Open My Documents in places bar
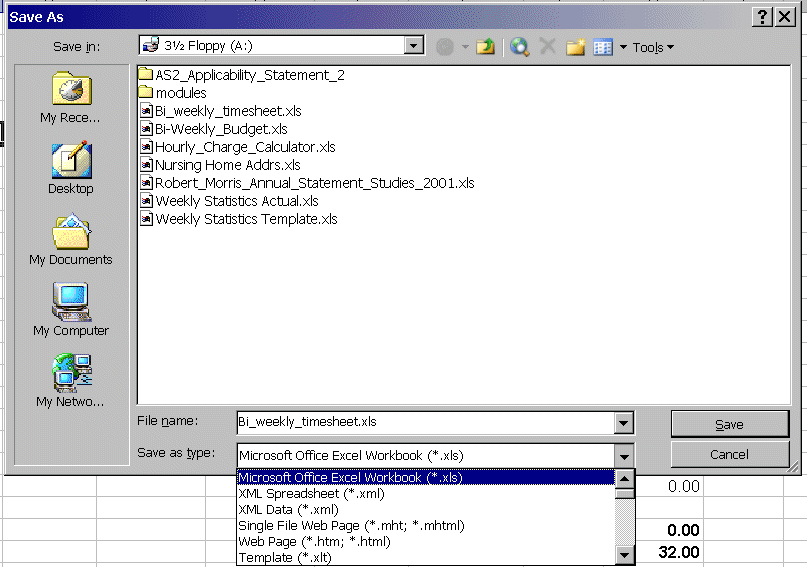 coord(70,240)
